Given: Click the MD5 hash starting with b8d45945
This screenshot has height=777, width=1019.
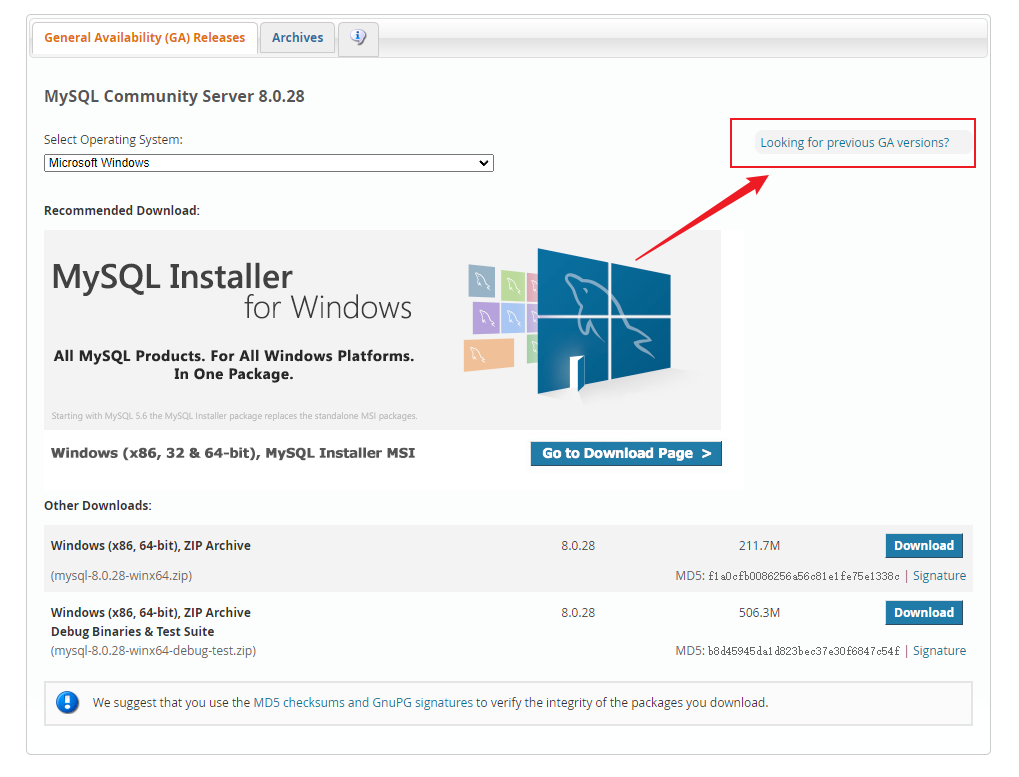Looking at the screenshot, I should [x=804, y=651].
